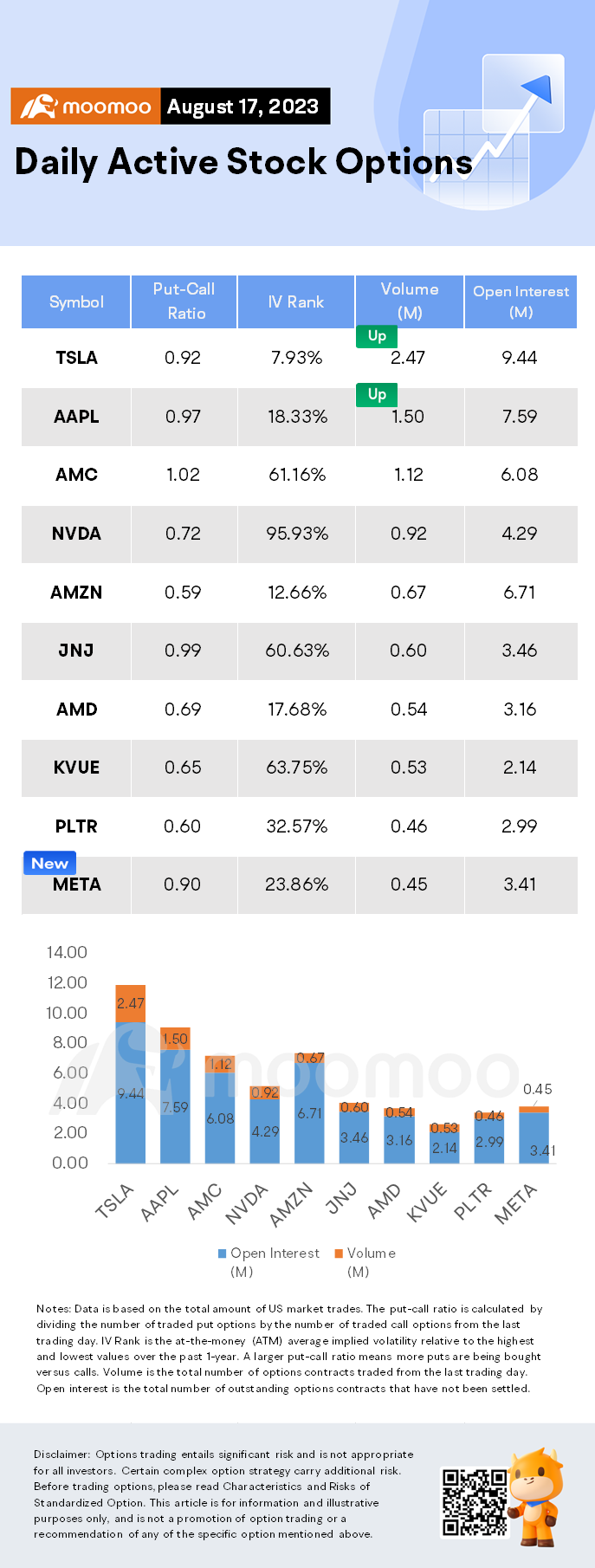Viewport: 595px width, 1568px height.
Task: Click the August 17, 2023 date label
Action: click(243, 107)
